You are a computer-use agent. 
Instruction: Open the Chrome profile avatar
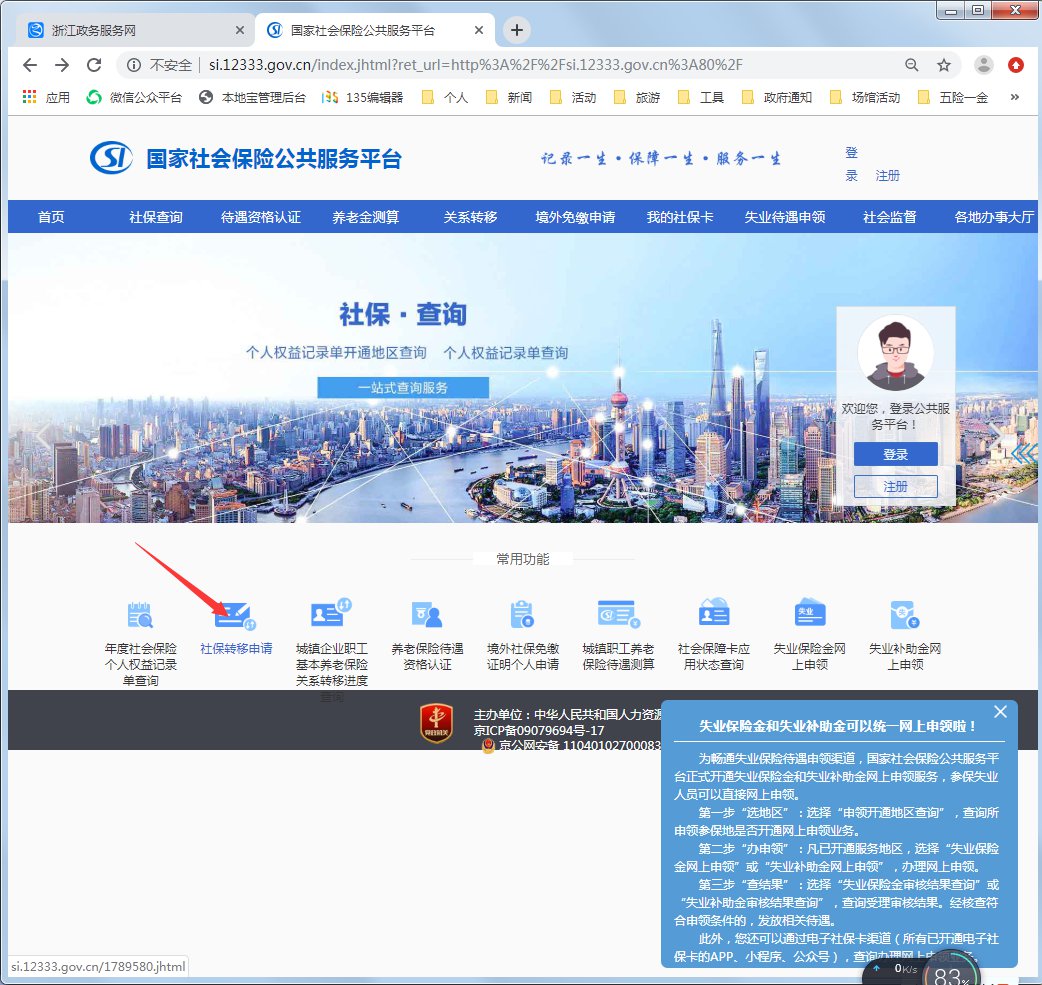984,64
